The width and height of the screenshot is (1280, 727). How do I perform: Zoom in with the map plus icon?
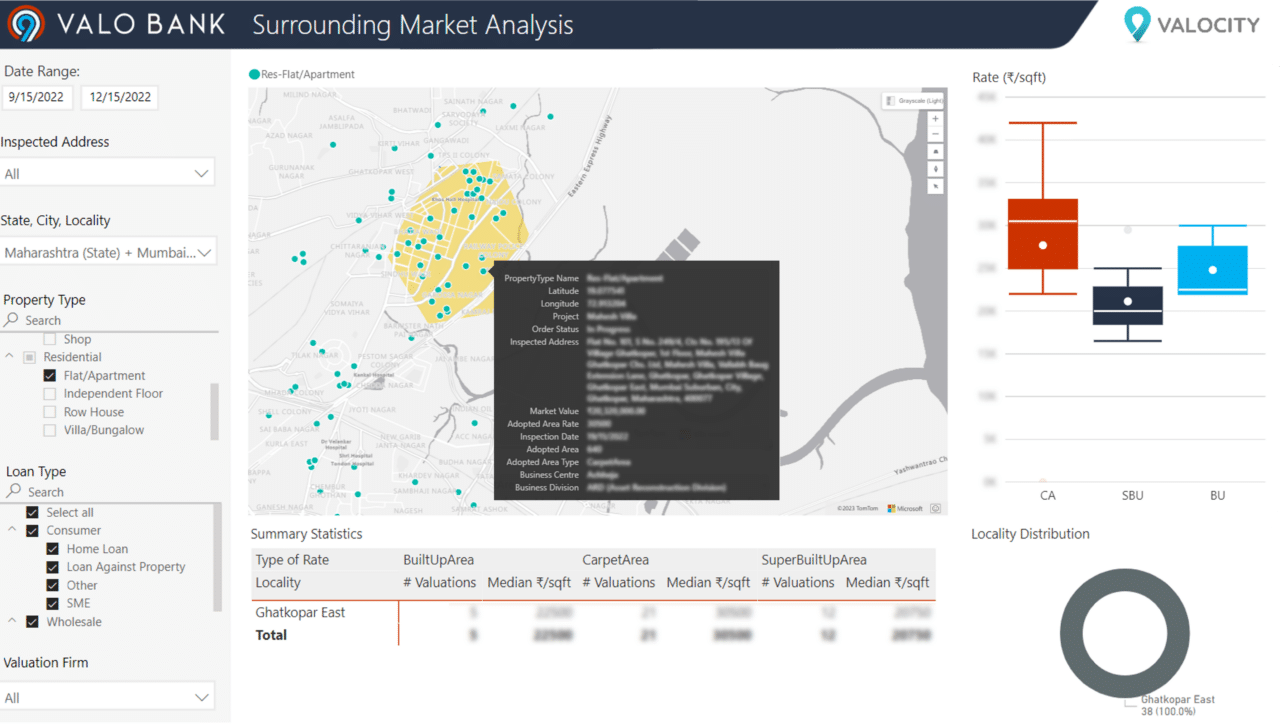point(935,118)
